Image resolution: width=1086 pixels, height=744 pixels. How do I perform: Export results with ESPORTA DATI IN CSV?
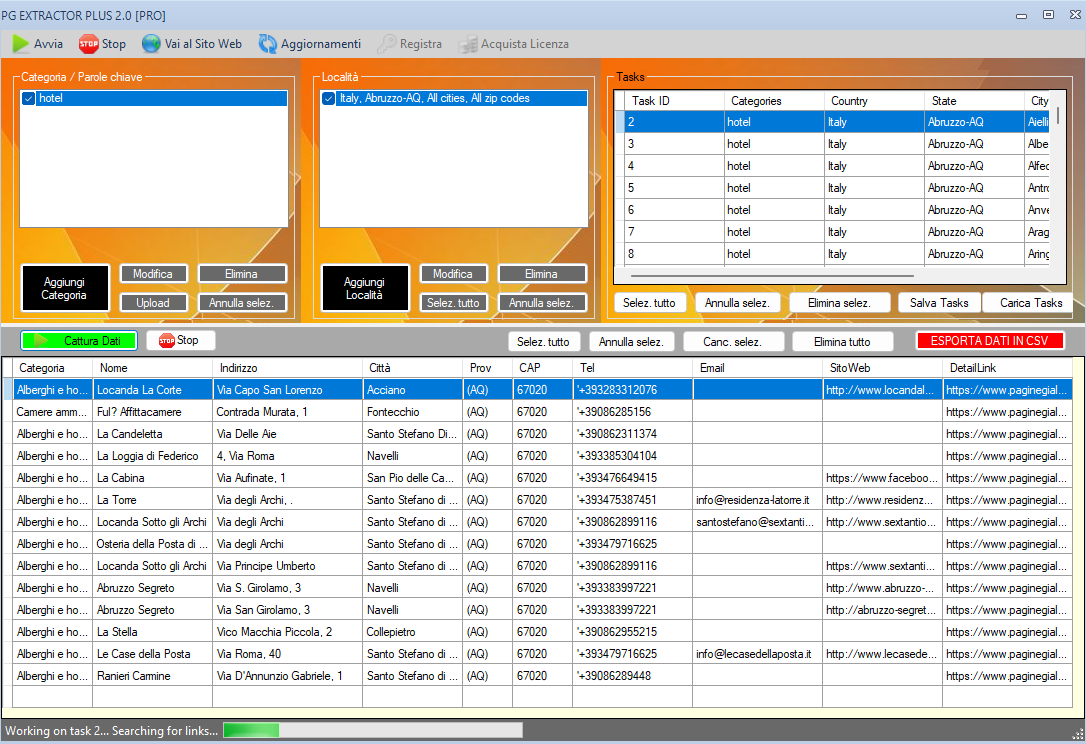pos(990,341)
